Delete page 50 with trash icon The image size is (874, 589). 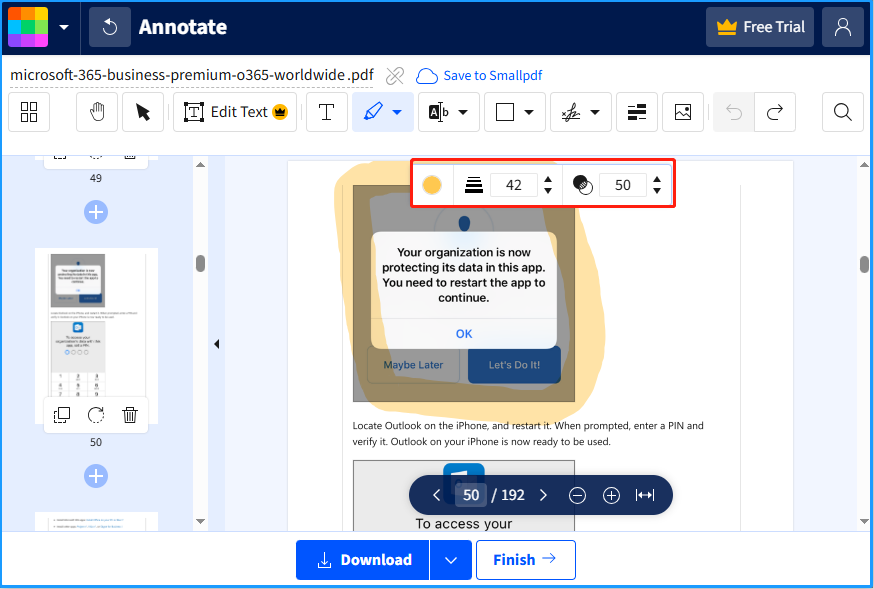click(x=130, y=415)
